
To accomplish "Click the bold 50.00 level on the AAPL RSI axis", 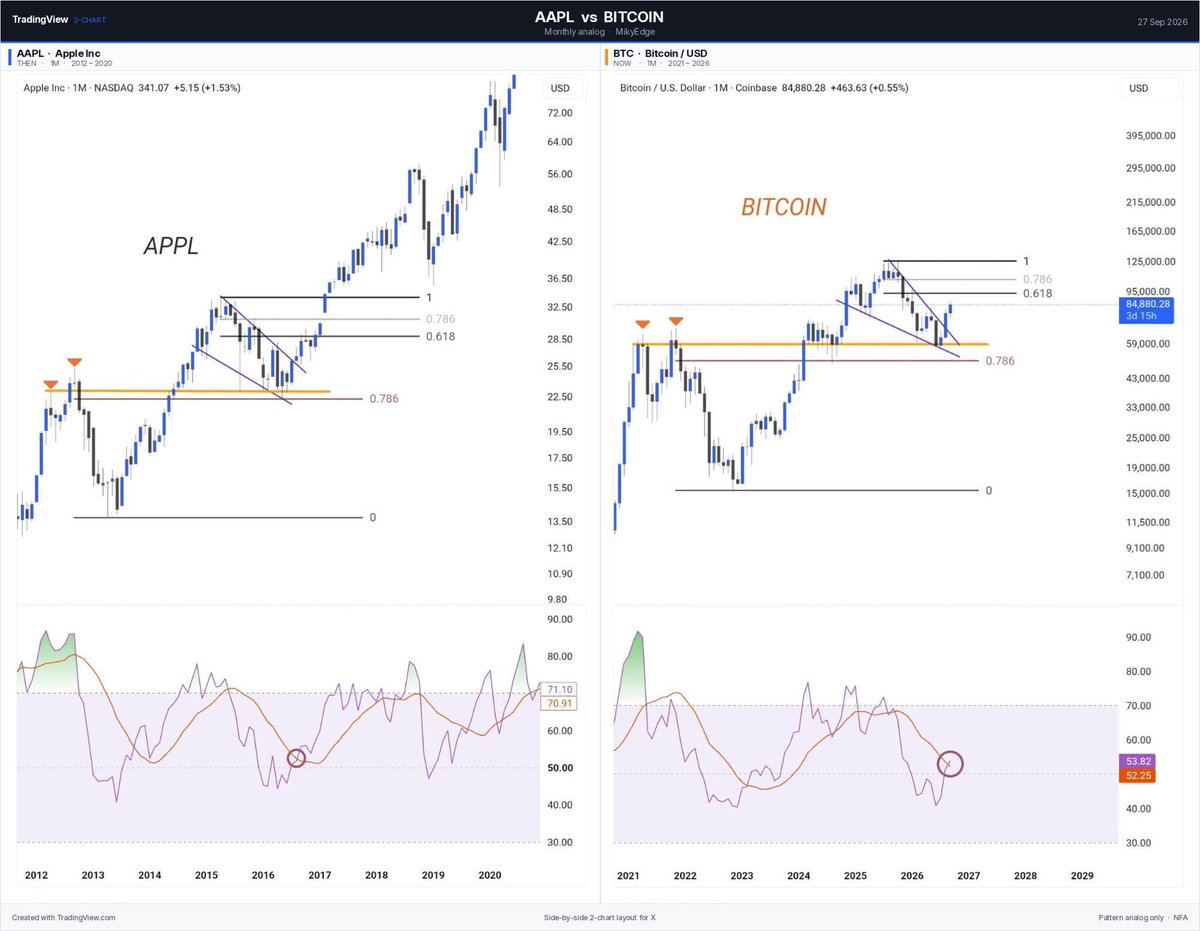I will pos(560,768).
